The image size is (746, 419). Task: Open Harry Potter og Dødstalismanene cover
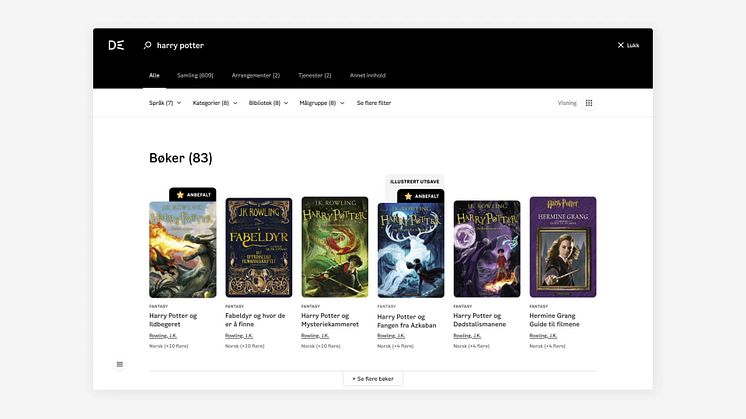pyautogui.click(x=487, y=249)
